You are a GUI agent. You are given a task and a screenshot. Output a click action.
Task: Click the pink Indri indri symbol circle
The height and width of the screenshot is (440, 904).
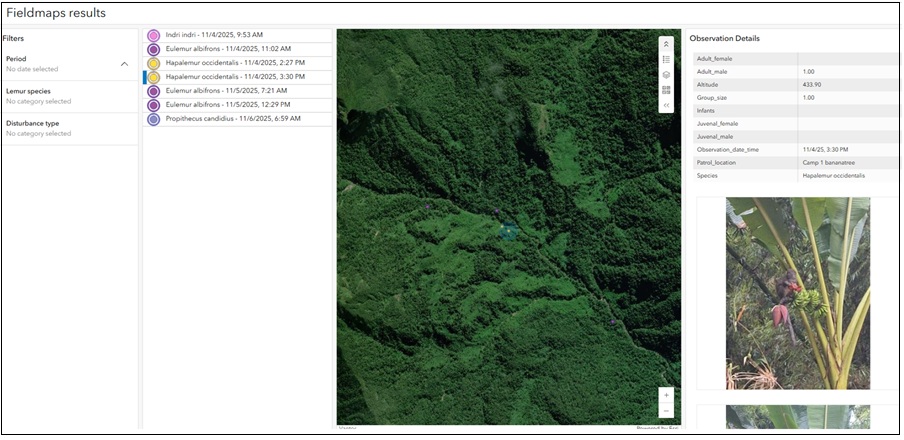coord(154,35)
